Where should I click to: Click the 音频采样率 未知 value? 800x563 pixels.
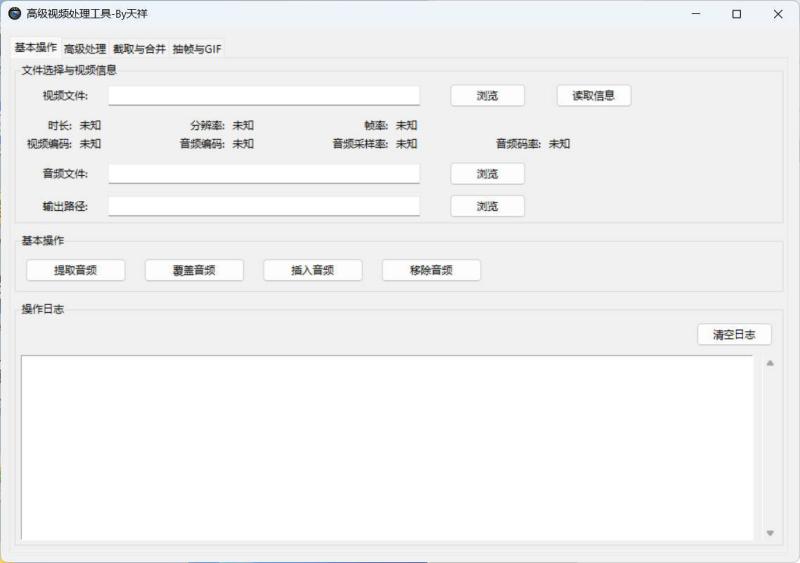click(x=406, y=144)
